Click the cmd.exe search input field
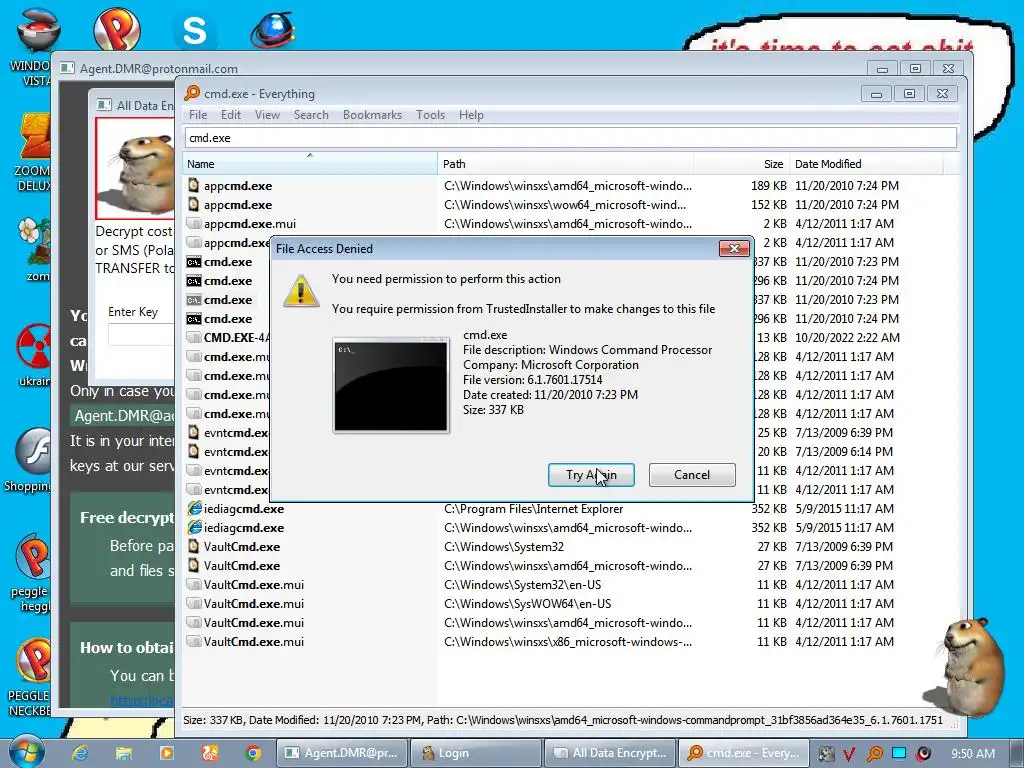The height and width of the screenshot is (768, 1024). pos(571,138)
